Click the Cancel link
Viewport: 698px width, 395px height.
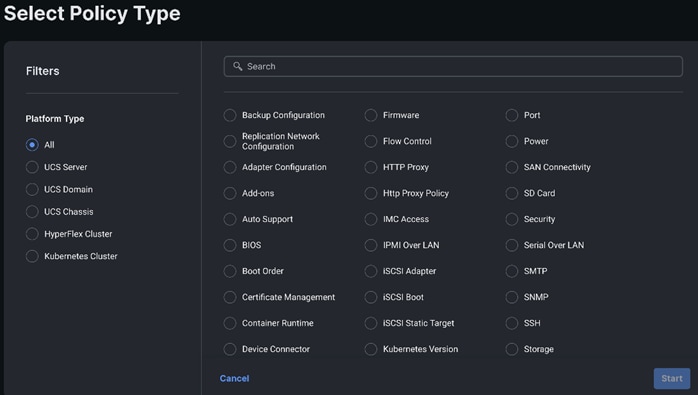234,379
